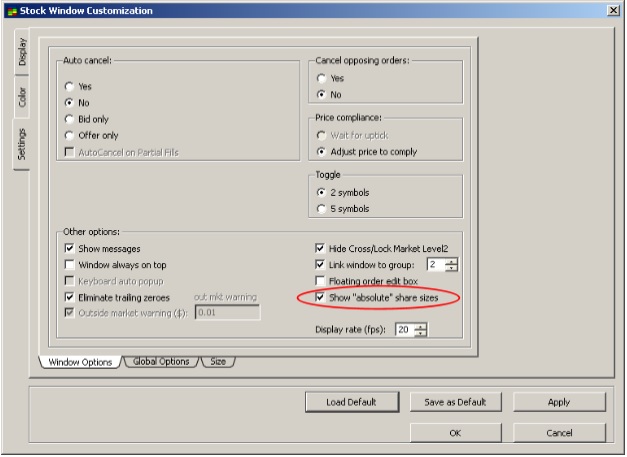Disable 'Eliminate trailing zeroes' checkbox
This screenshot has width=627, height=457.
(x=70, y=297)
